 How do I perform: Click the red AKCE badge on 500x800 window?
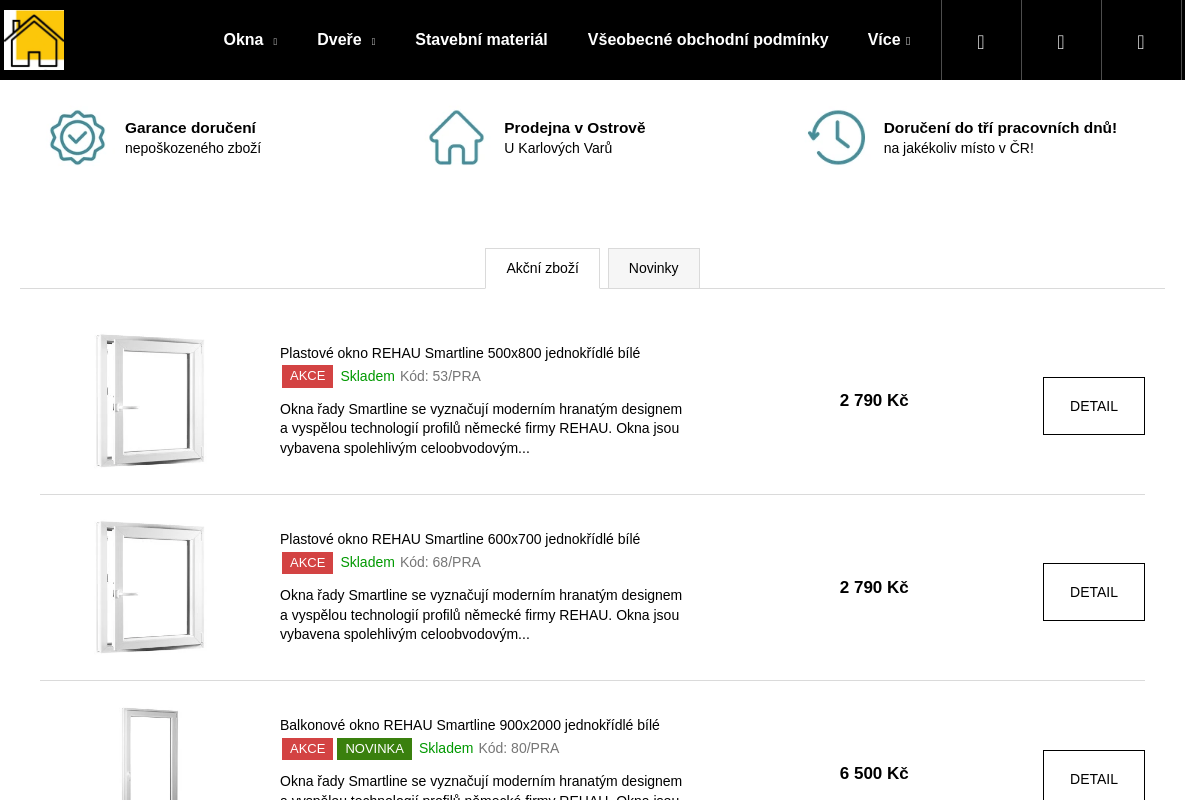(307, 376)
